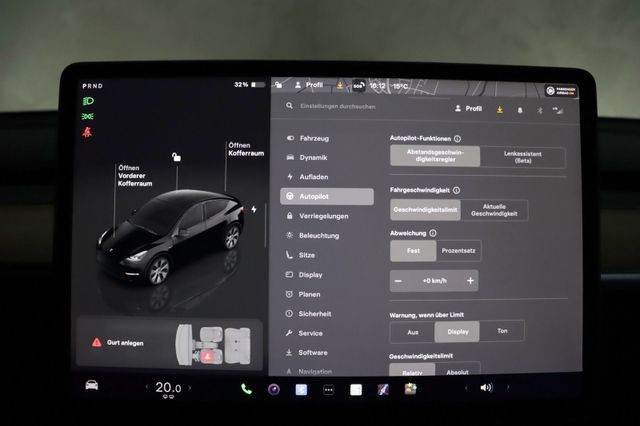Set warning mode to Ton
This screenshot has width=640, height=426.
point(502,331)
